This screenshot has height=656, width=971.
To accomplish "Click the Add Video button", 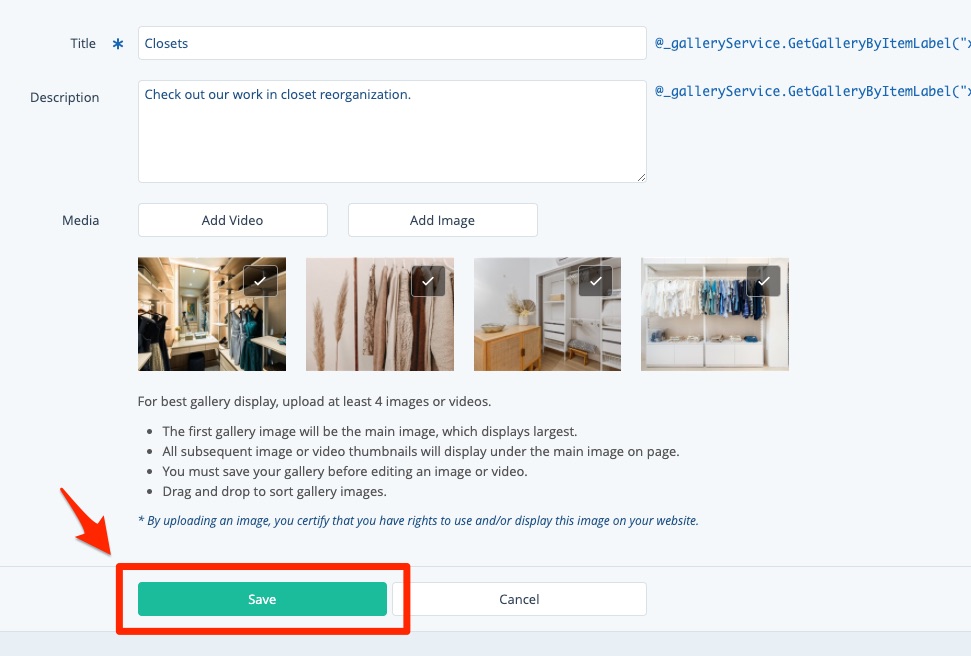I will tap(233, 220).
